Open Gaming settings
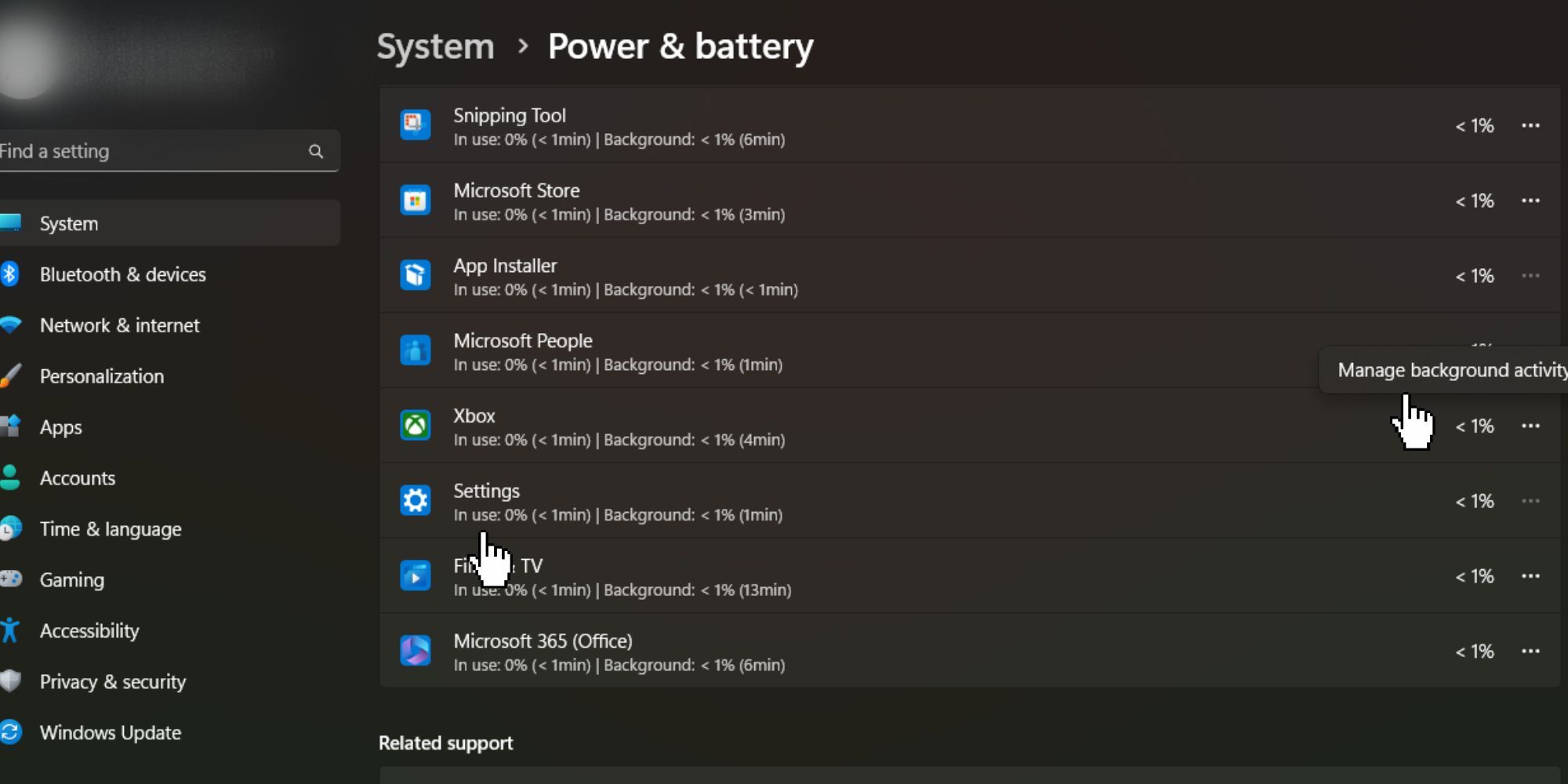The height and width of the screenshot is (784, 1568). pos(169,580)
